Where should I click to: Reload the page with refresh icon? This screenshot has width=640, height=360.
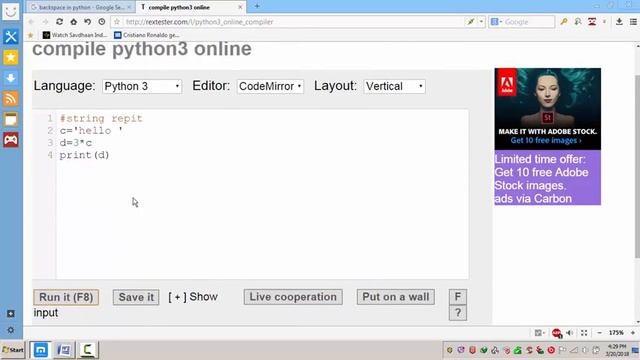point(59,22)
